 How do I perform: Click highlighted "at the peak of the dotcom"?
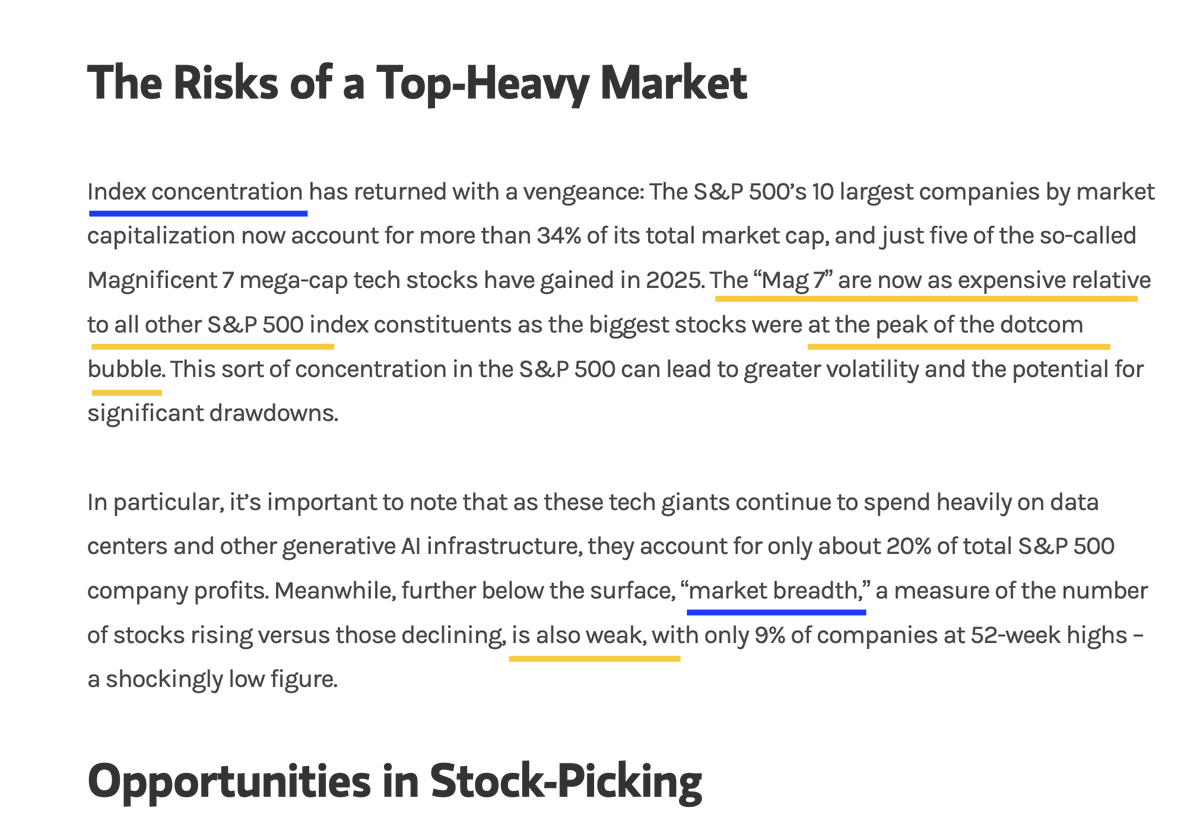(945, 325)
